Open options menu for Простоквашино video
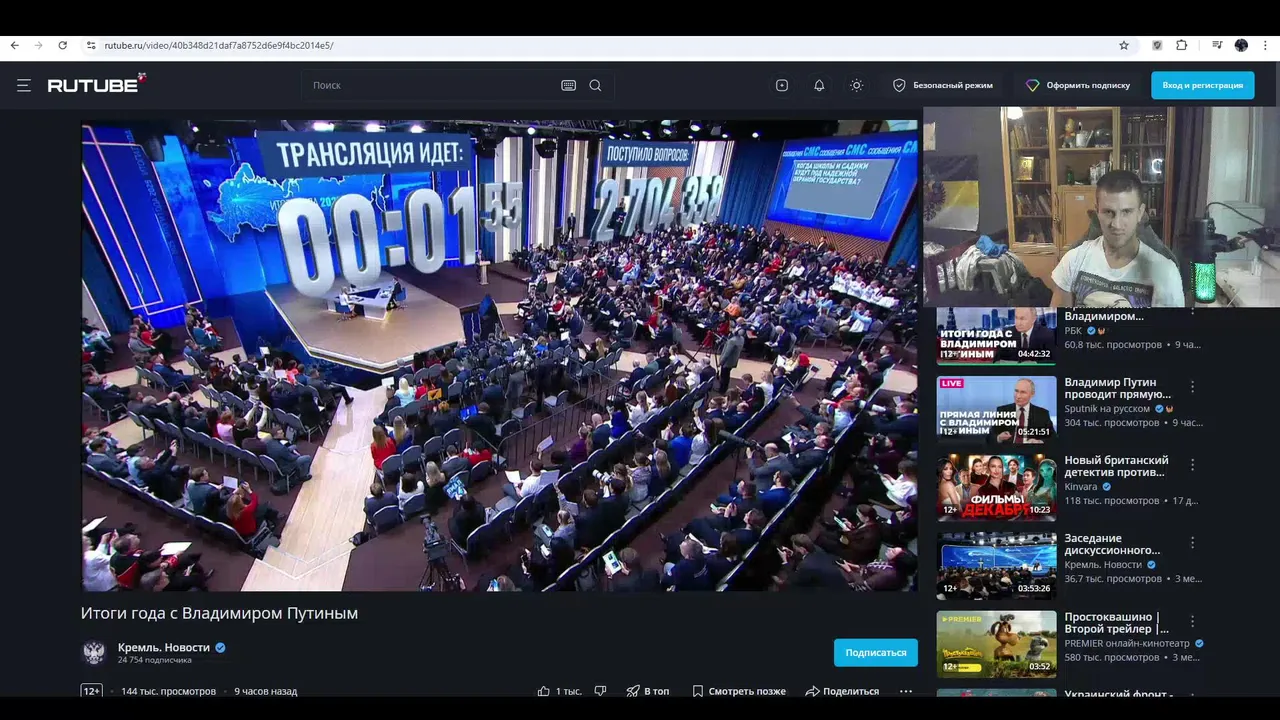This screenshot has height=720, width=1280. 1192,621
